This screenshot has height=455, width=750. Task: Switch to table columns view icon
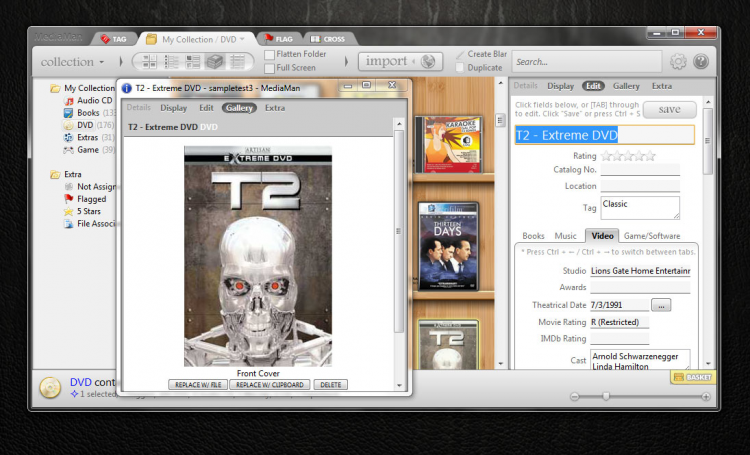(x=237, y=61)
